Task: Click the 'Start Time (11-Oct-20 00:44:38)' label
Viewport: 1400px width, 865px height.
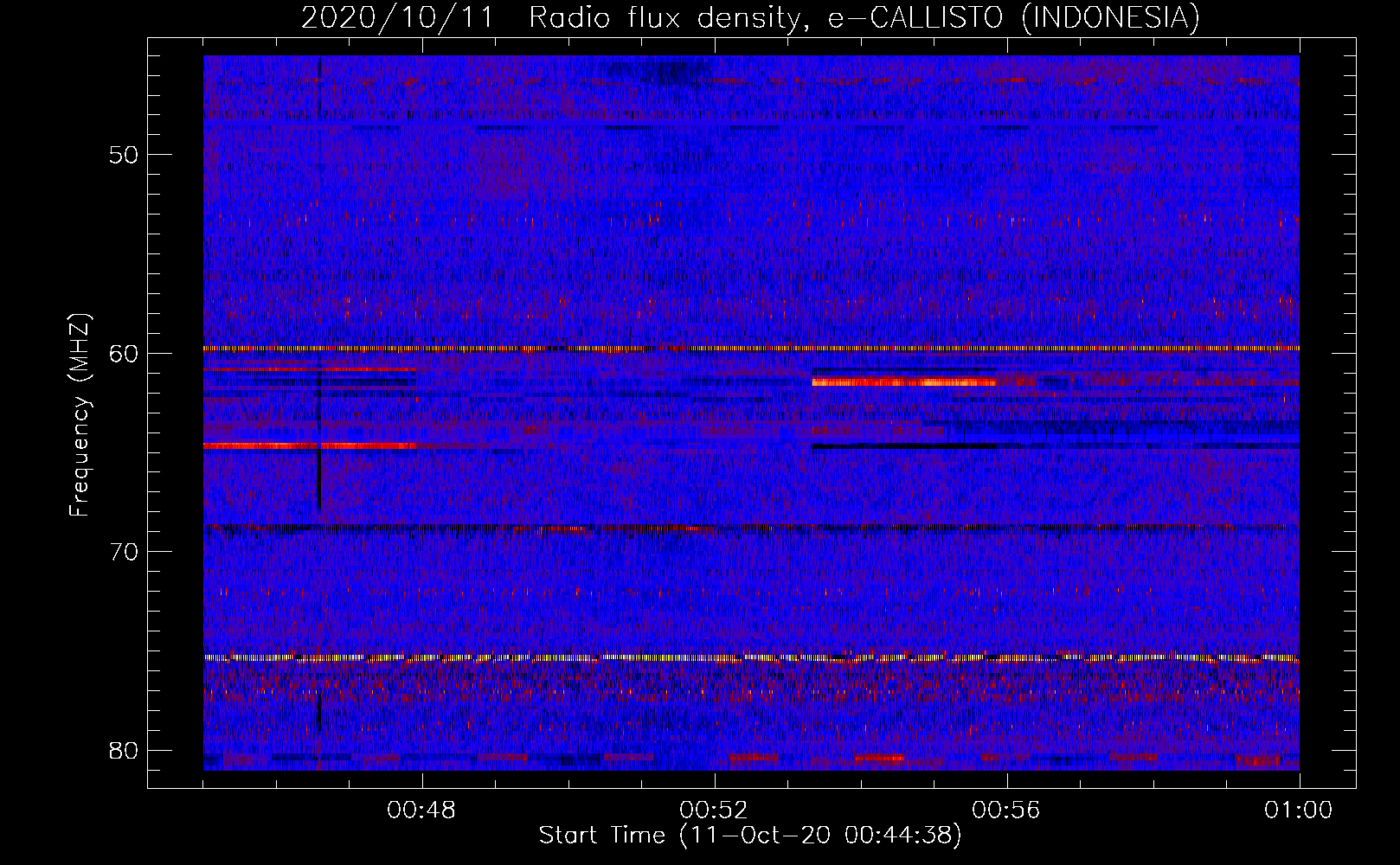Action: (750, 836)
